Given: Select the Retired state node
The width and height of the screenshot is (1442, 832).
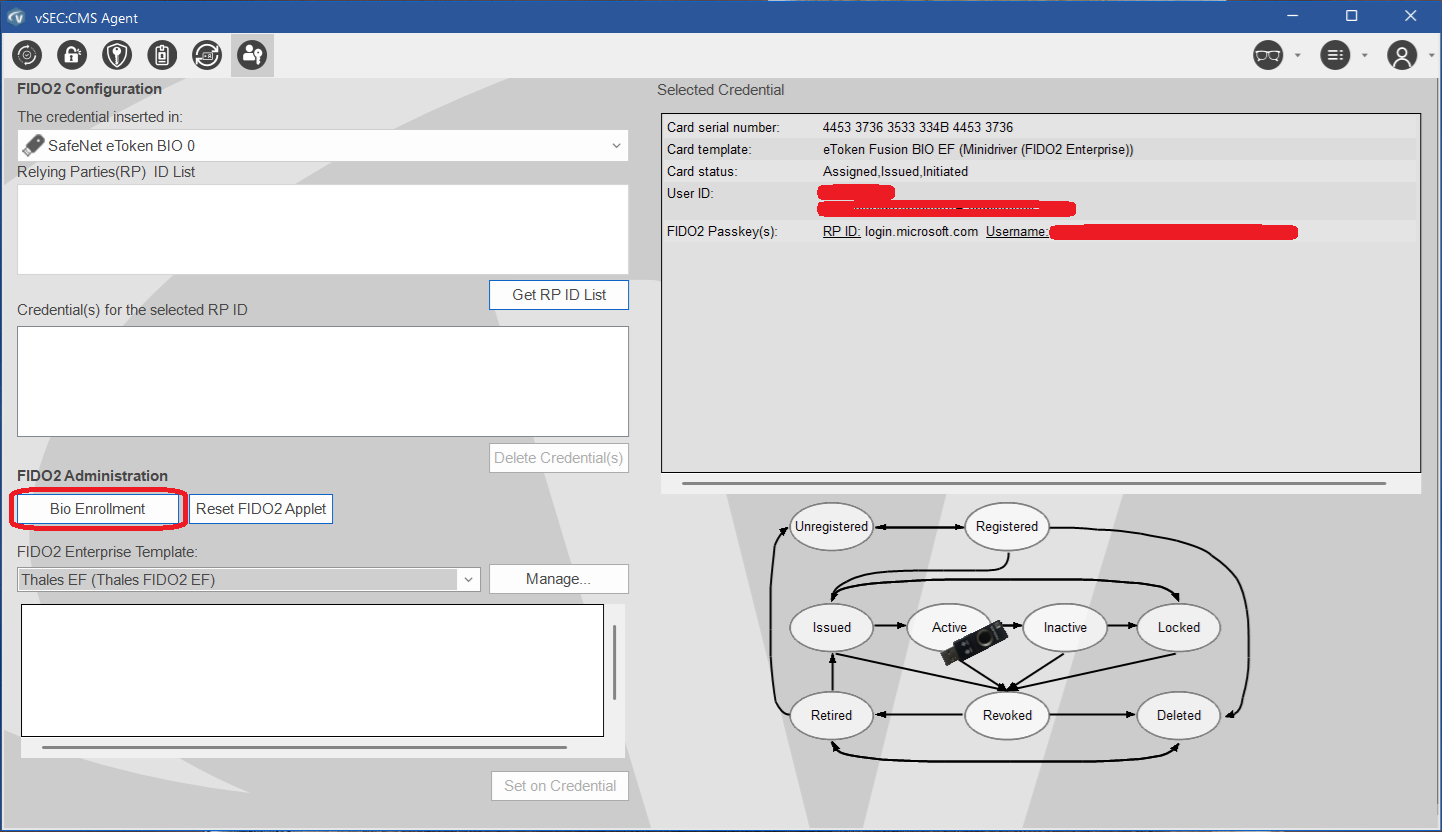Looking at the screenshot, I should pyautogui.click(x=831, y=715).
